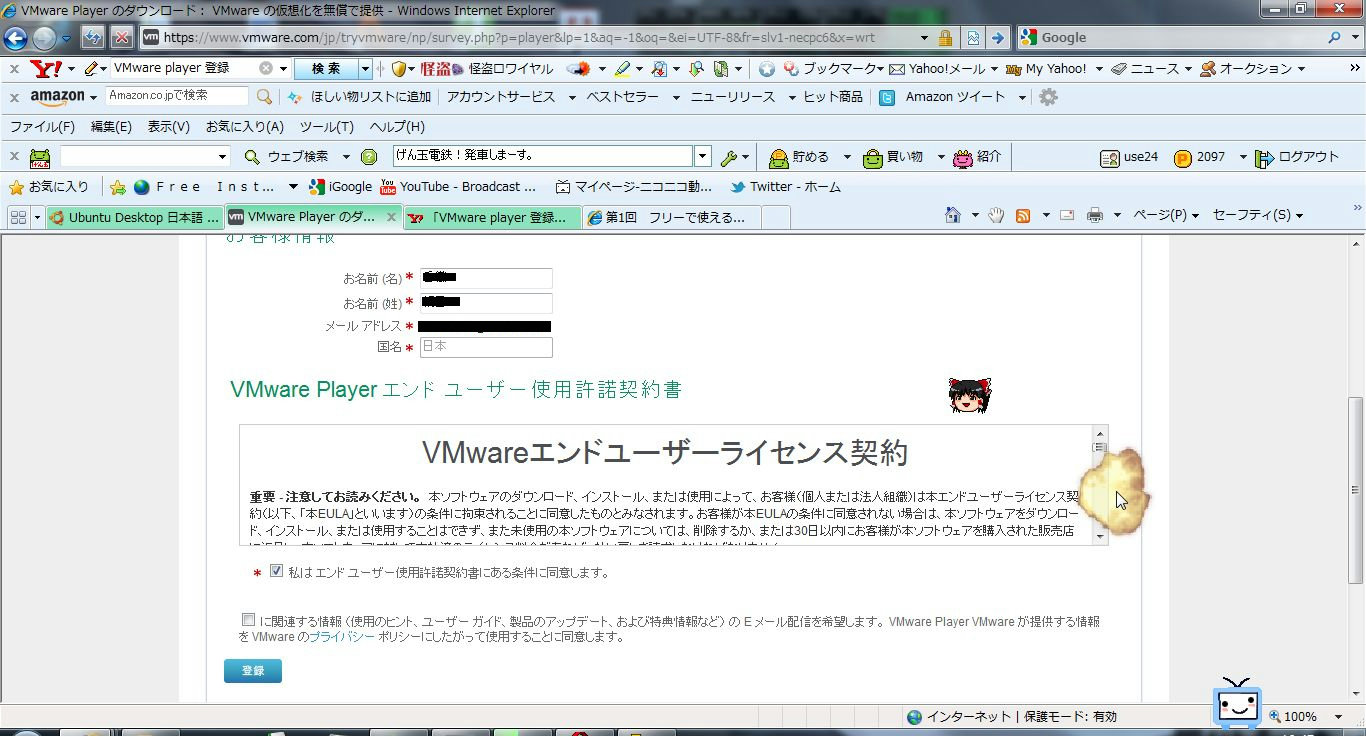Image resolution: width=1366 pixels, height=736 pixels.
Task: Click the Read Mail envelope icon
Action: pos(1067,215)
